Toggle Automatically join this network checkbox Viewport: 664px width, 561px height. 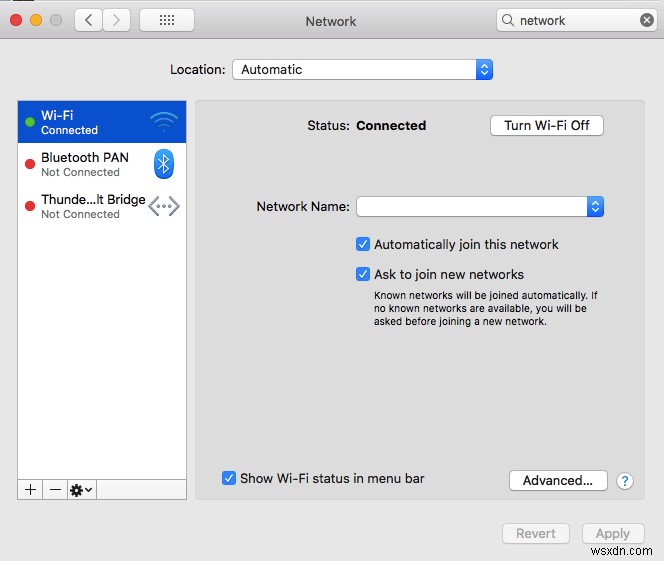pos(362,244)
